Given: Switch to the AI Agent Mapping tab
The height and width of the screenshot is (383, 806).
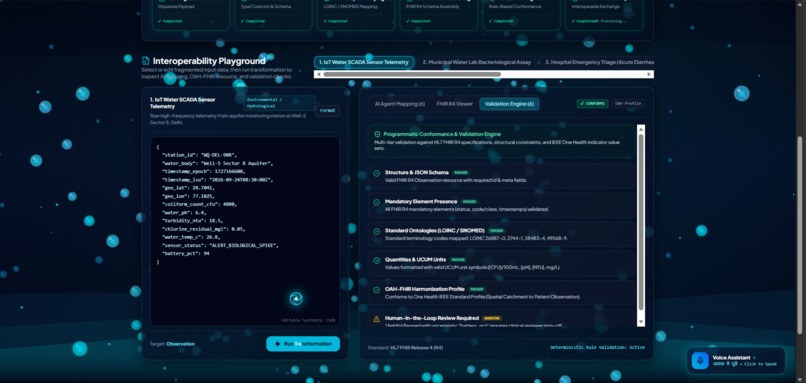Looking at the screenshot, I should pyautogui.click(x=400, y=104).
